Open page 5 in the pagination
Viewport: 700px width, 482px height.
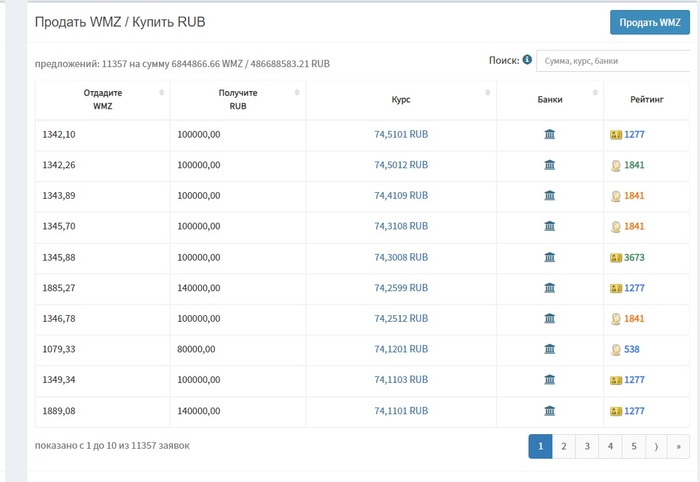coord(634,446)
